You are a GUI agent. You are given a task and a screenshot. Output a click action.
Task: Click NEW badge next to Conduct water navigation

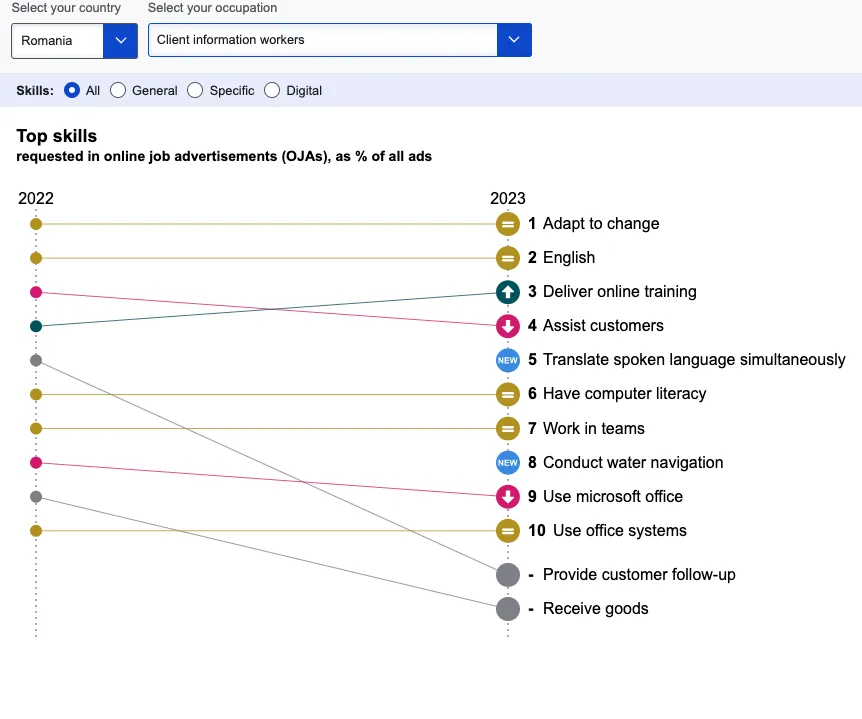(x=508, y=462)
